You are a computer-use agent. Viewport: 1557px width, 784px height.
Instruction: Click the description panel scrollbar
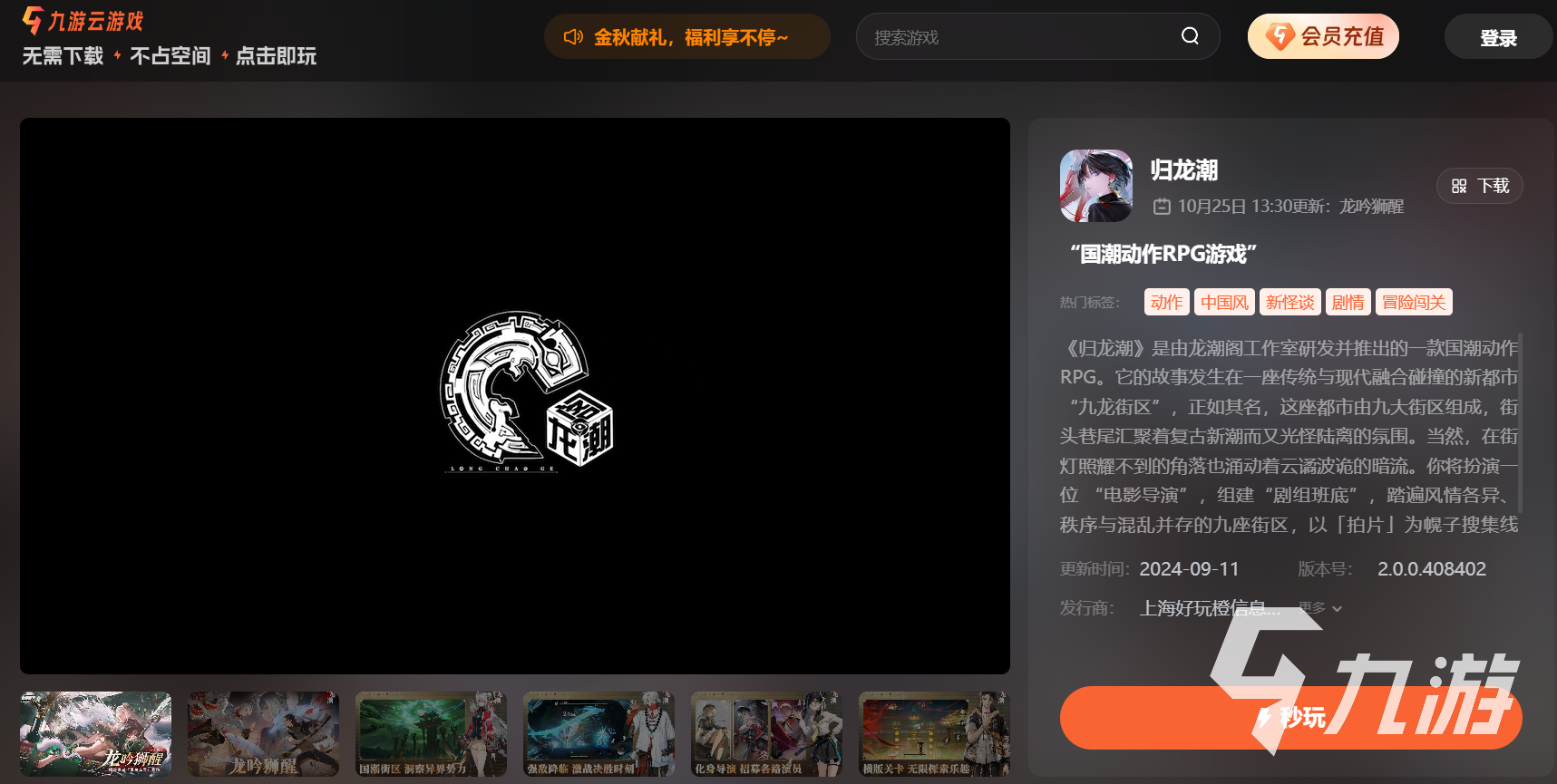click(x=1520, y=422)
